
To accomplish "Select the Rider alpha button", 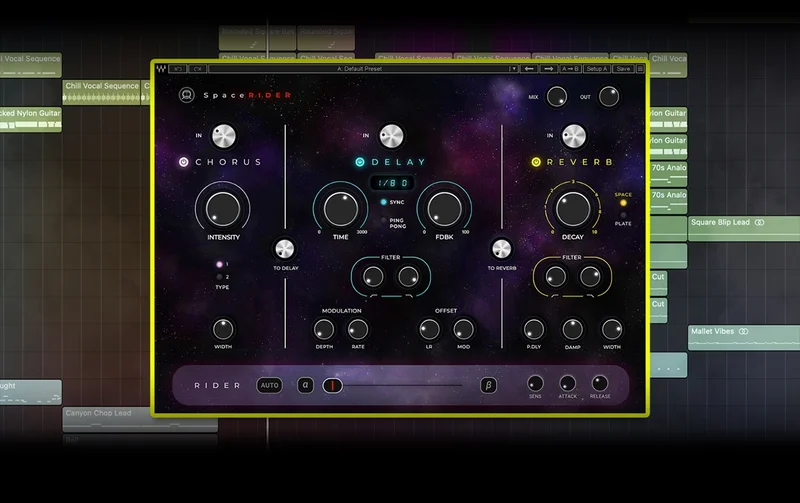I will coord(305,385).
